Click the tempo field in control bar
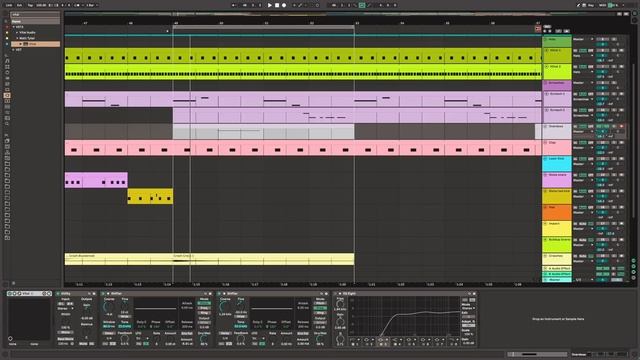This screenshot has height=360, width=640. [41, 5]
